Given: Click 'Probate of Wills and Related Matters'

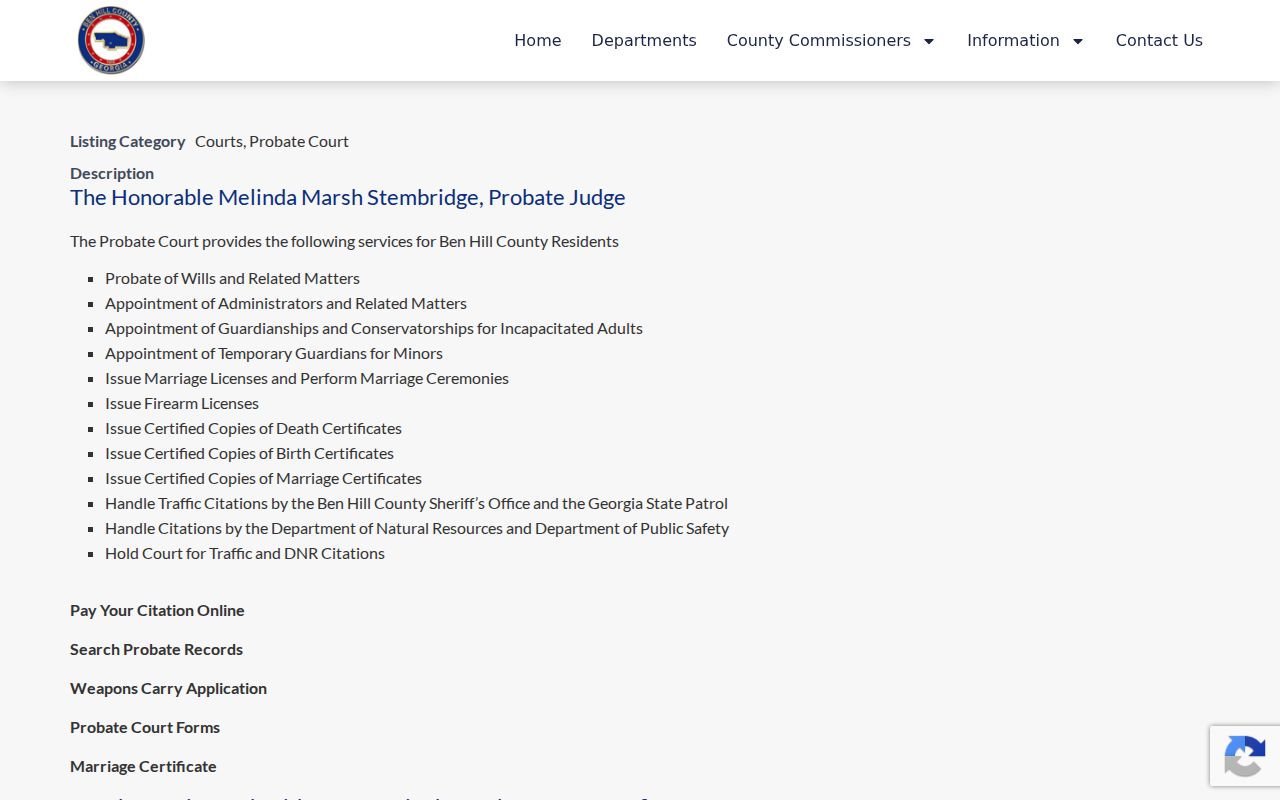Looking at the screenshot, I should click(232, 278).
